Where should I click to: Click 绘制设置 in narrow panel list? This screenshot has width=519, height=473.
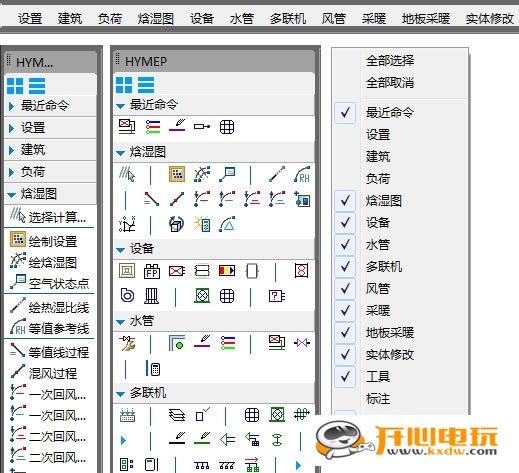click(x=44, y=241)
